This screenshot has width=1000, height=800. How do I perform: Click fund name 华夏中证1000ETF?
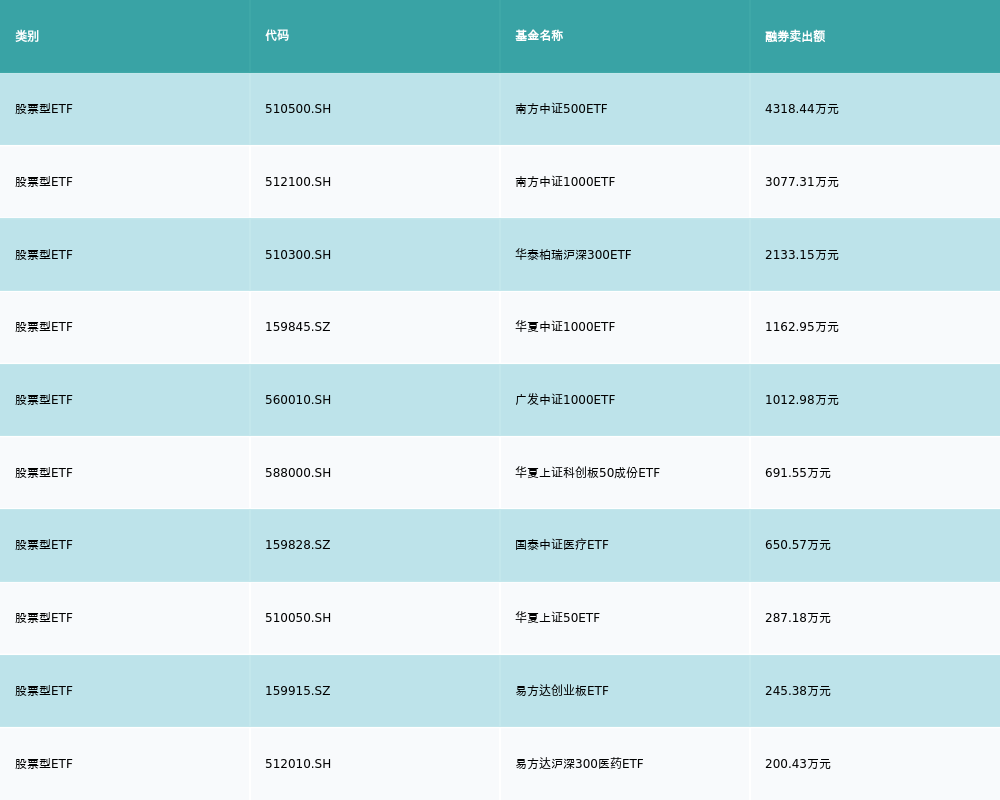pos(565,327)
